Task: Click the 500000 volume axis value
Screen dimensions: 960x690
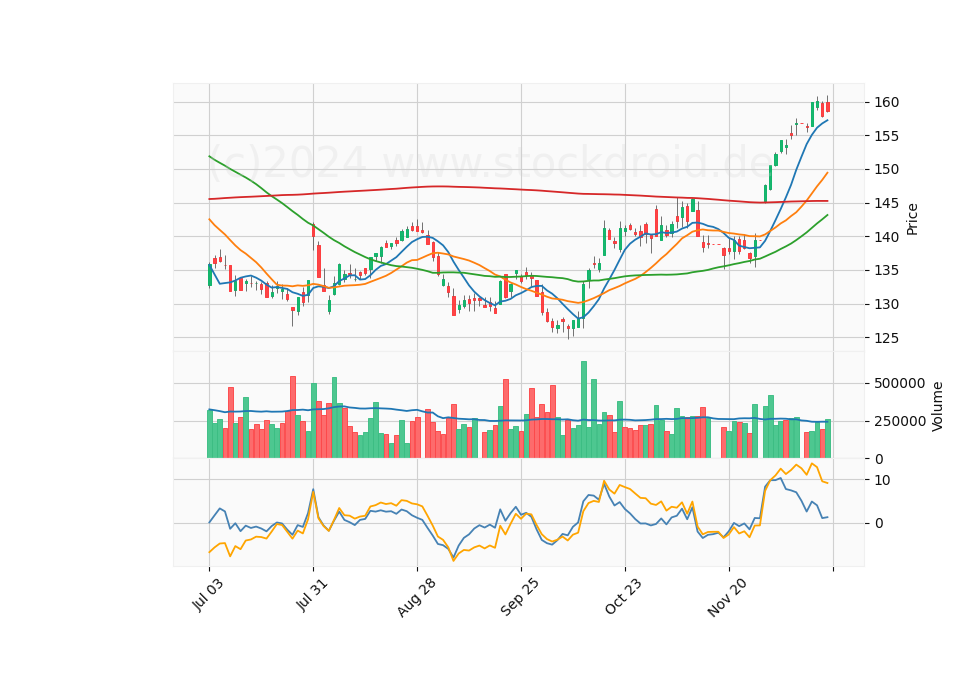Action: [x=899, y=384]
